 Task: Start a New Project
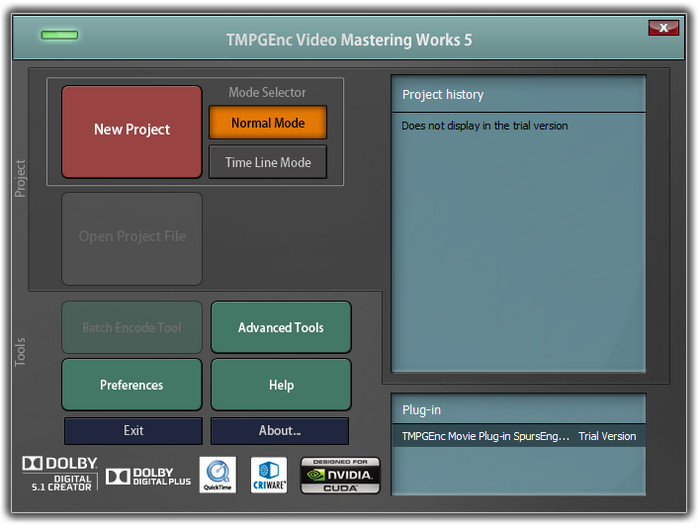[x=132, y=132]
